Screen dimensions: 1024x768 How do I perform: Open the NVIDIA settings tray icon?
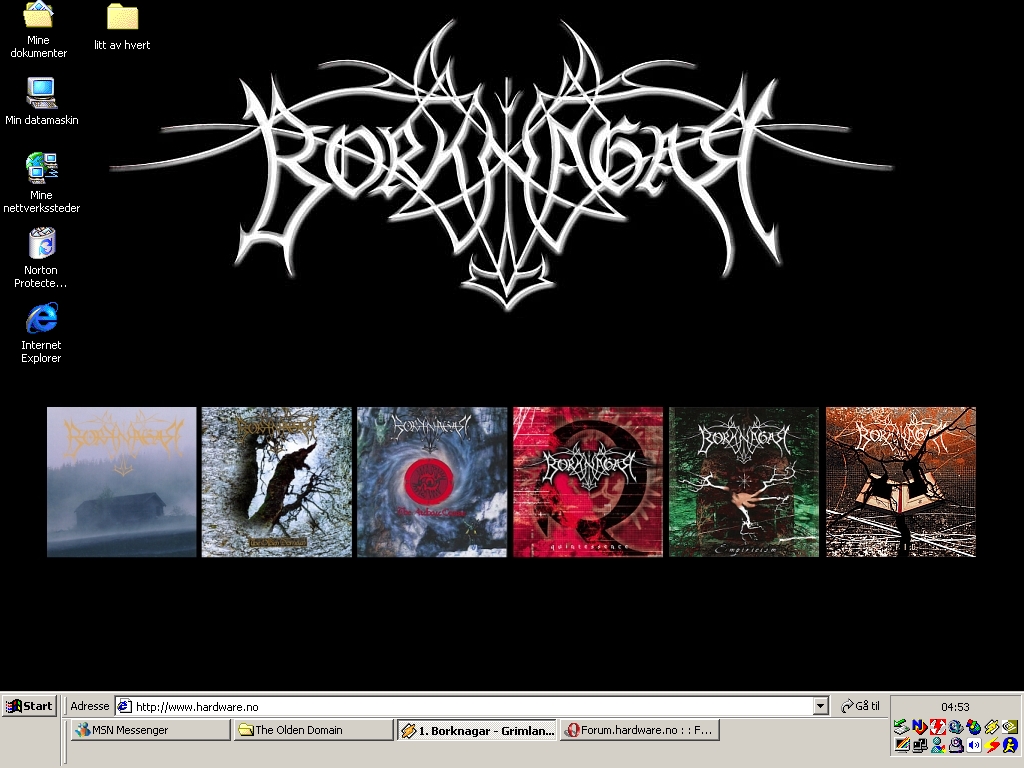point(1010,726)
